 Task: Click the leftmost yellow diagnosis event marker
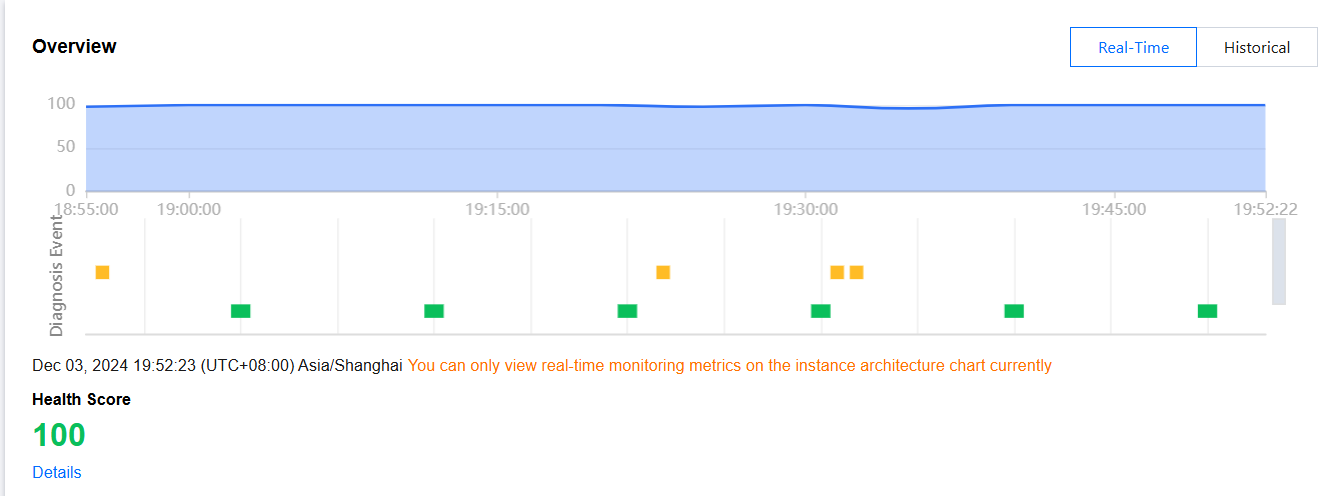(102, 272)
